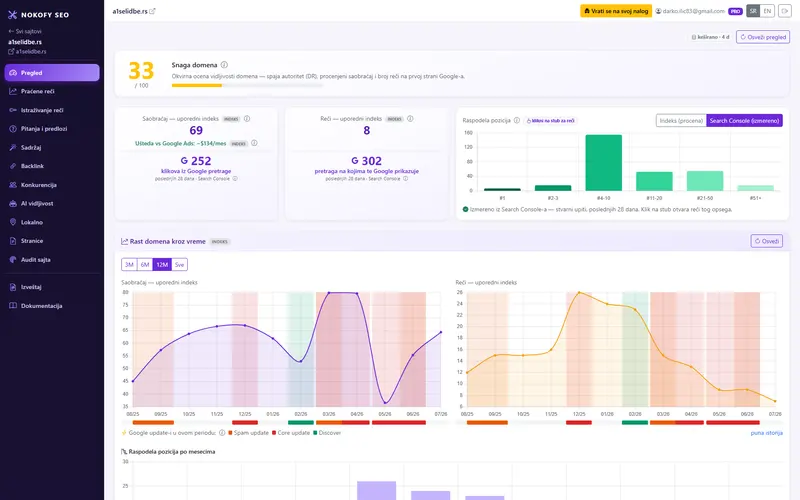Open the Pregled dashboard icon in sidebar

[13, 73]
